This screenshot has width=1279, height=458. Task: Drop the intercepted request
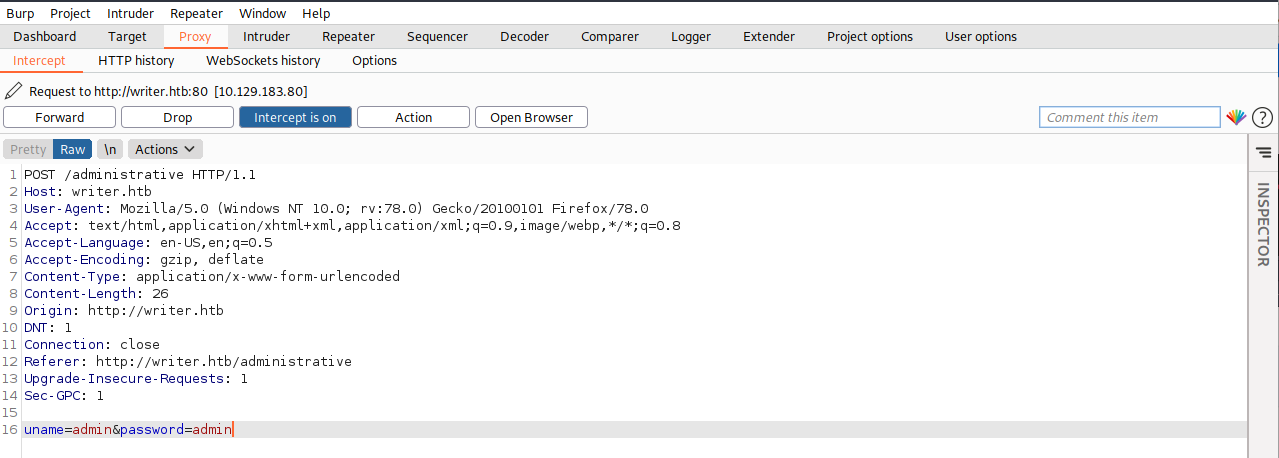(178, 117)
